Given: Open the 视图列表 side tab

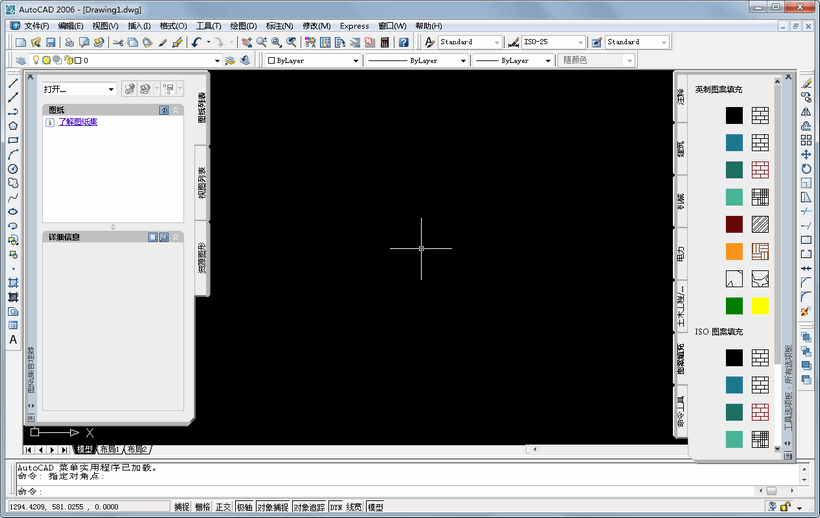Looking at the screenshot, I should point(202,183).
